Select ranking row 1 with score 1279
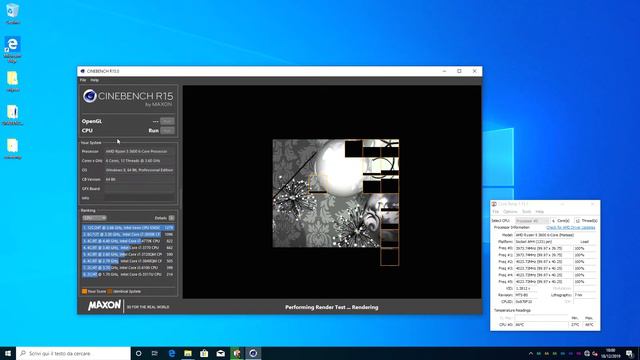Image resolution: width=640 pixels, height=360 pixels. tap(128, 228)
